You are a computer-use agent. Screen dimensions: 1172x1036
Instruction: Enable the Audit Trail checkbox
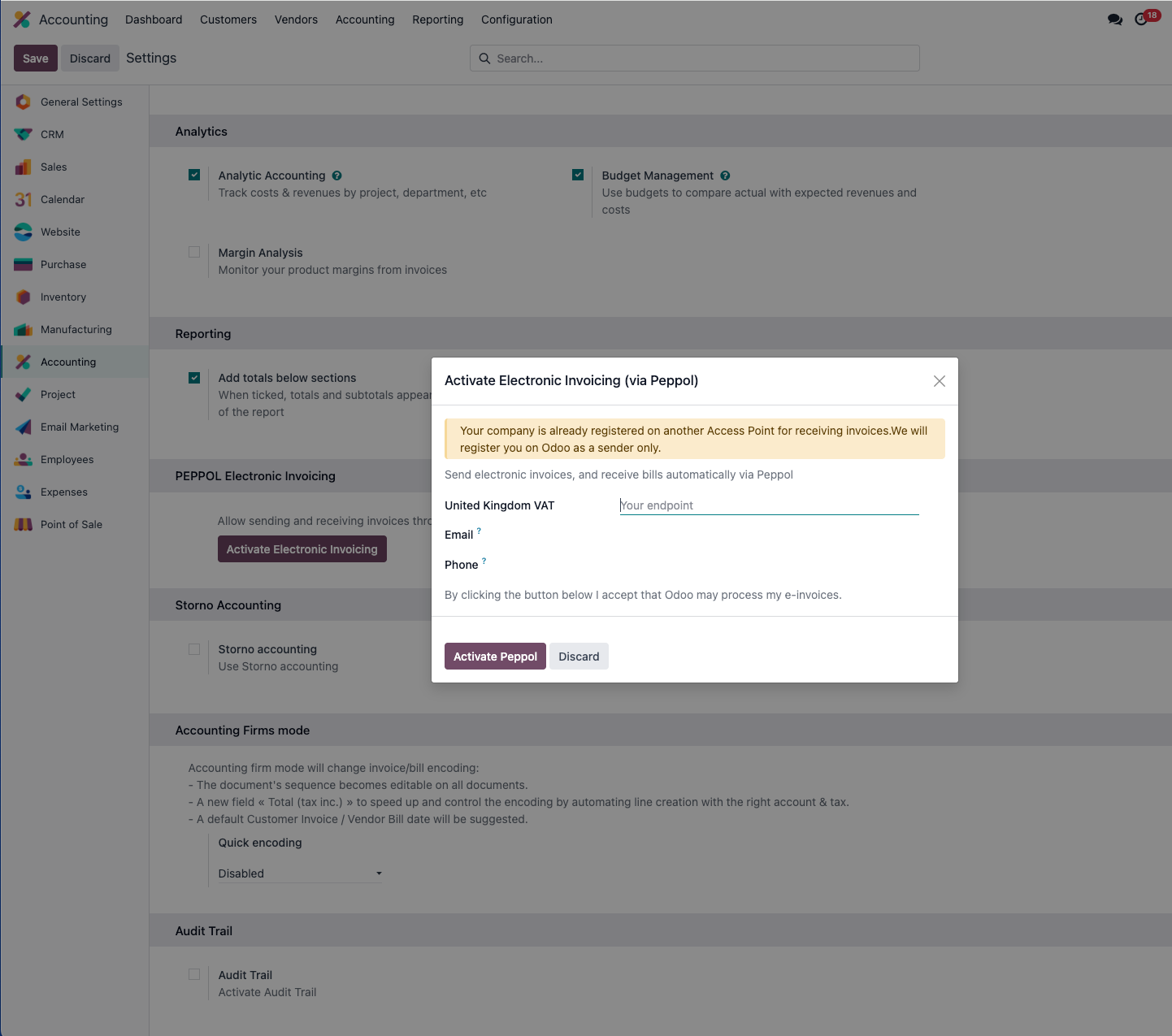pyautogui.click(x=194, y=974)
